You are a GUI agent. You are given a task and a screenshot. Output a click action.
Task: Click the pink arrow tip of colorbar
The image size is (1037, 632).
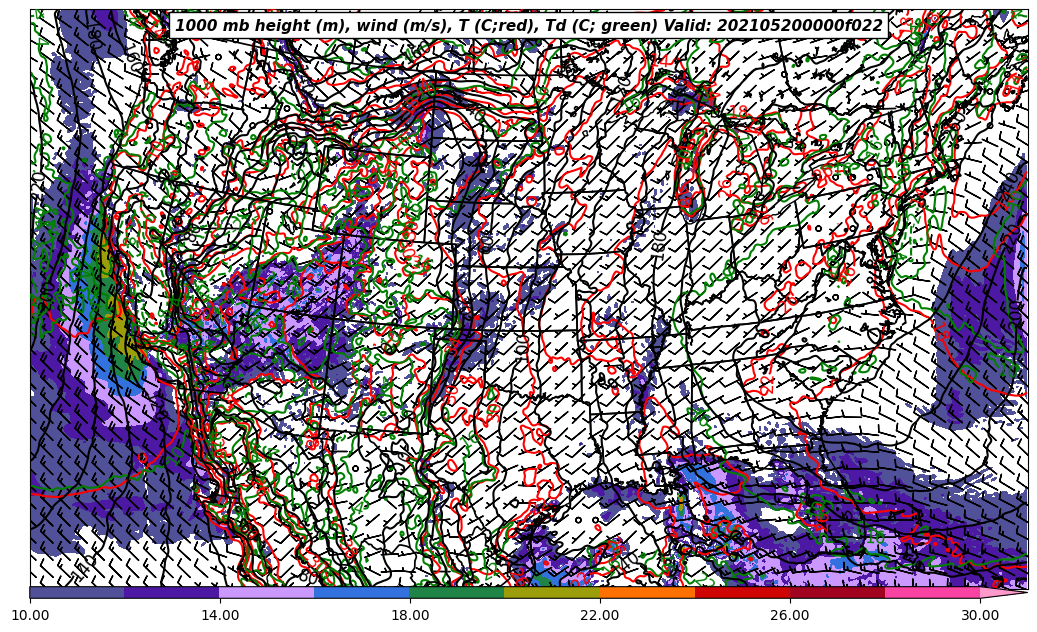tap(1002, 592)
